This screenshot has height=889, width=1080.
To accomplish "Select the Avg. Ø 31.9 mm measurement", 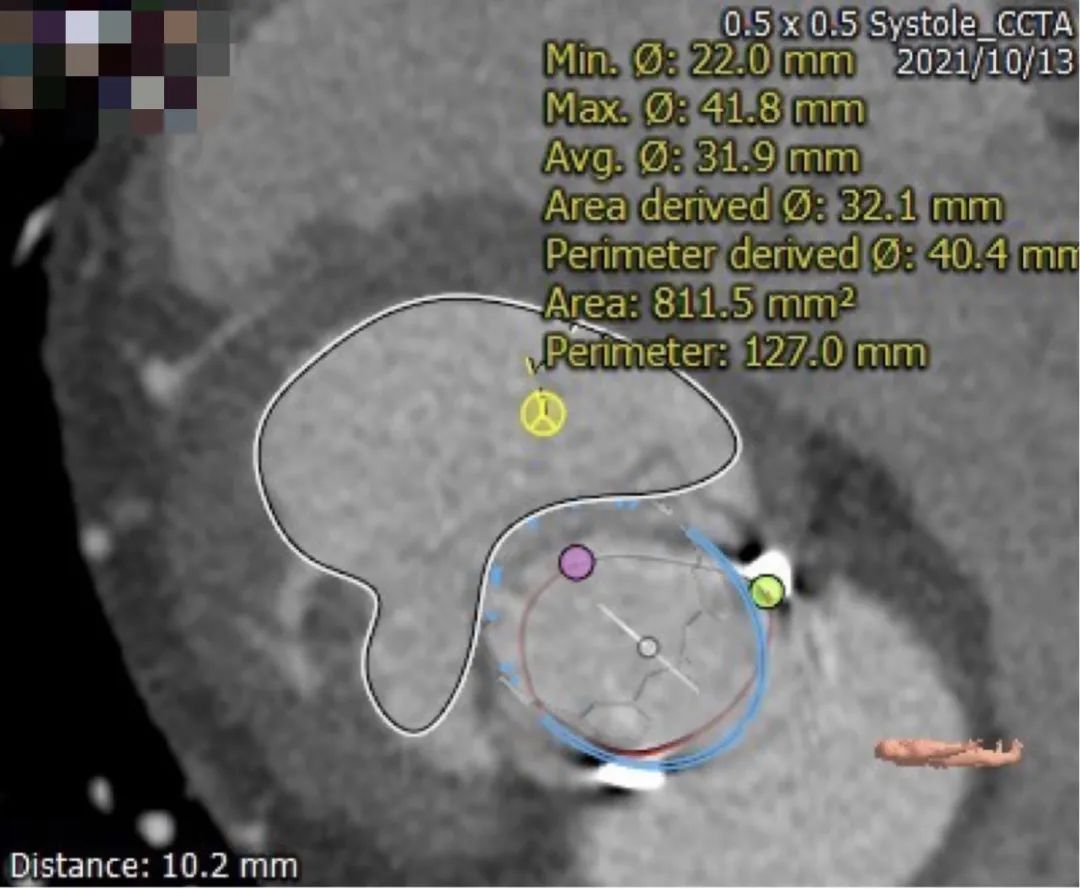I will [701, 158].
